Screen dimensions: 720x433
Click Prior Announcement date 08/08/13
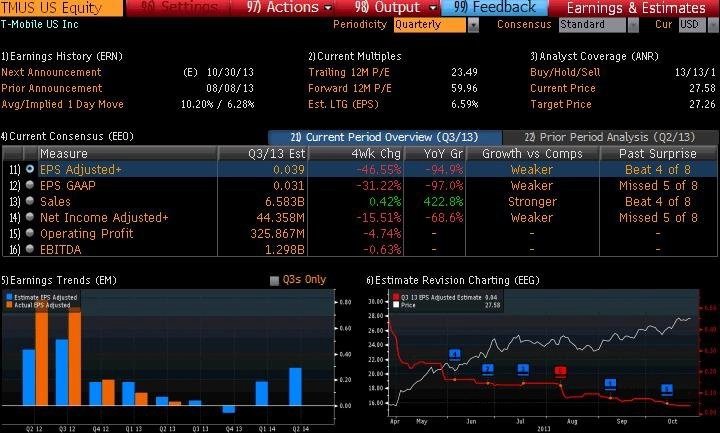coord(230,89)
